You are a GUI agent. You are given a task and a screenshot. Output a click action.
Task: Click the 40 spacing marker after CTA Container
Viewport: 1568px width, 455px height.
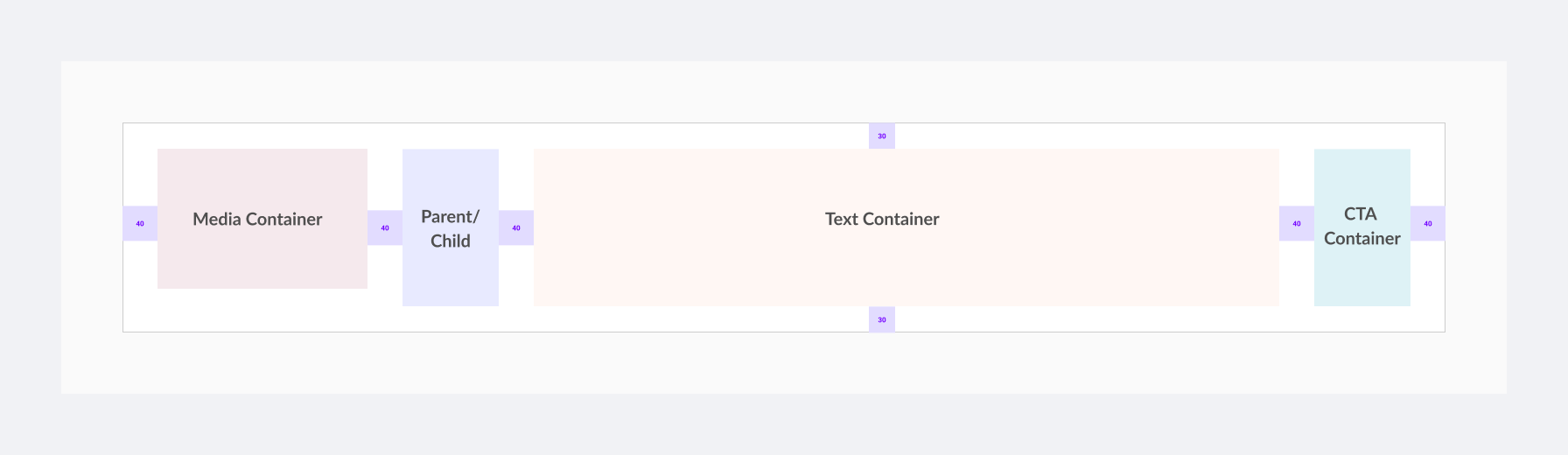click(1428, 223)
